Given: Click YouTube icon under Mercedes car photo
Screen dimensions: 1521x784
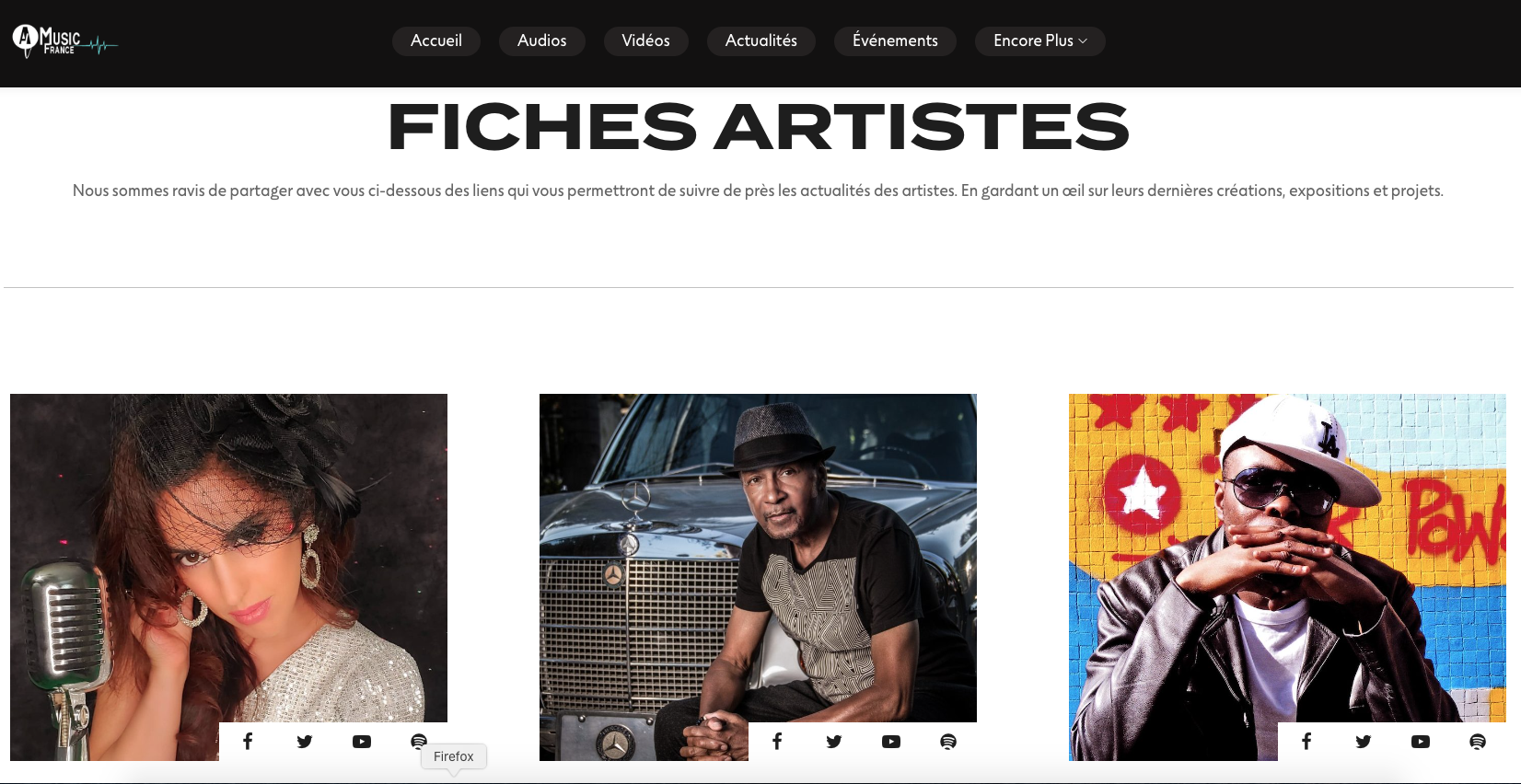Looking at the screenshot, I should pyautogui.click(x=891, y=742).
